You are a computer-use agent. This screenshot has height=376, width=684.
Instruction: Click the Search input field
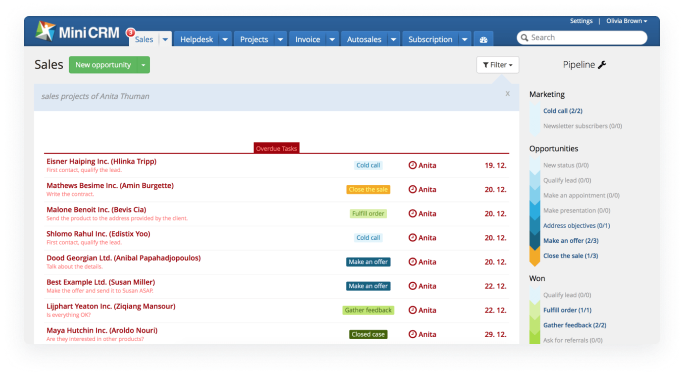582,38
